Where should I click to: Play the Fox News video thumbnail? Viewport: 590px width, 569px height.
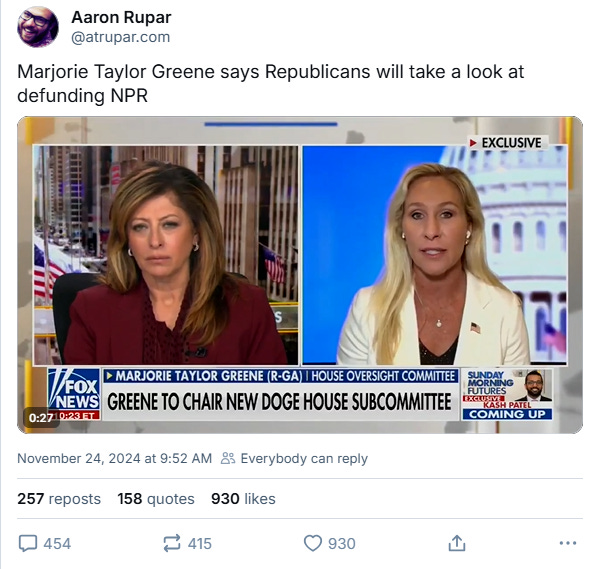coord(300,275)
